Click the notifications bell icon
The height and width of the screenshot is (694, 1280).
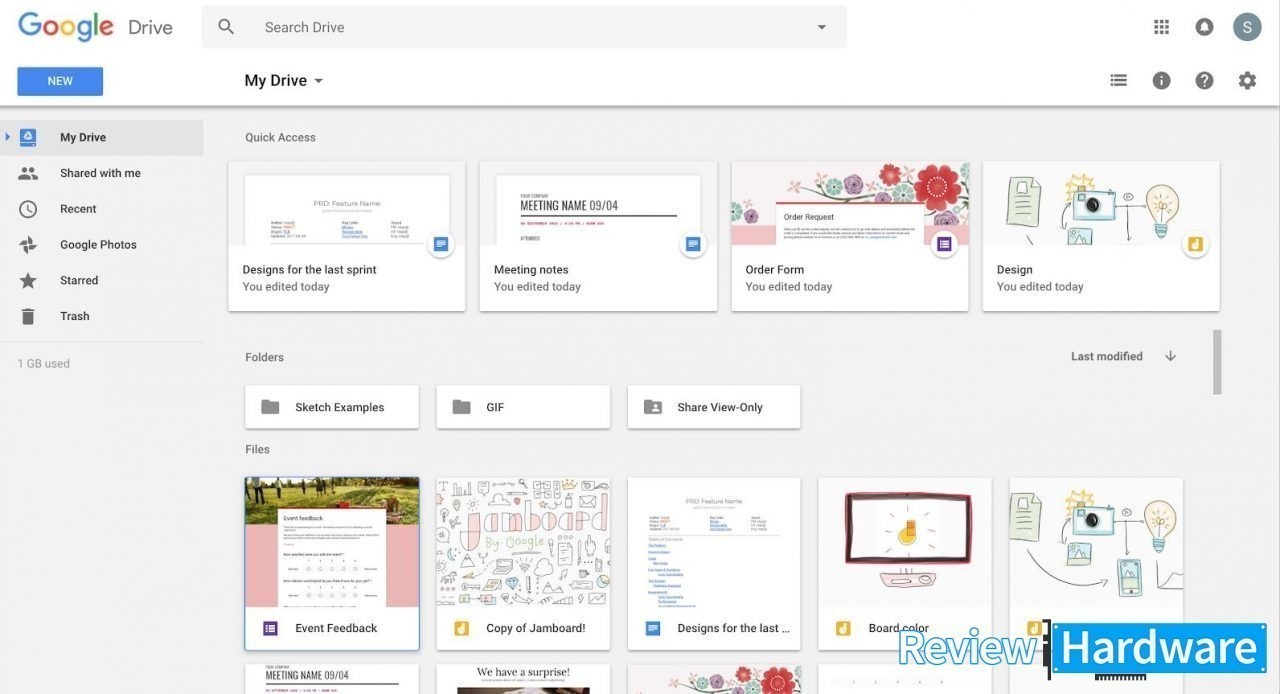pos(1204,27)
